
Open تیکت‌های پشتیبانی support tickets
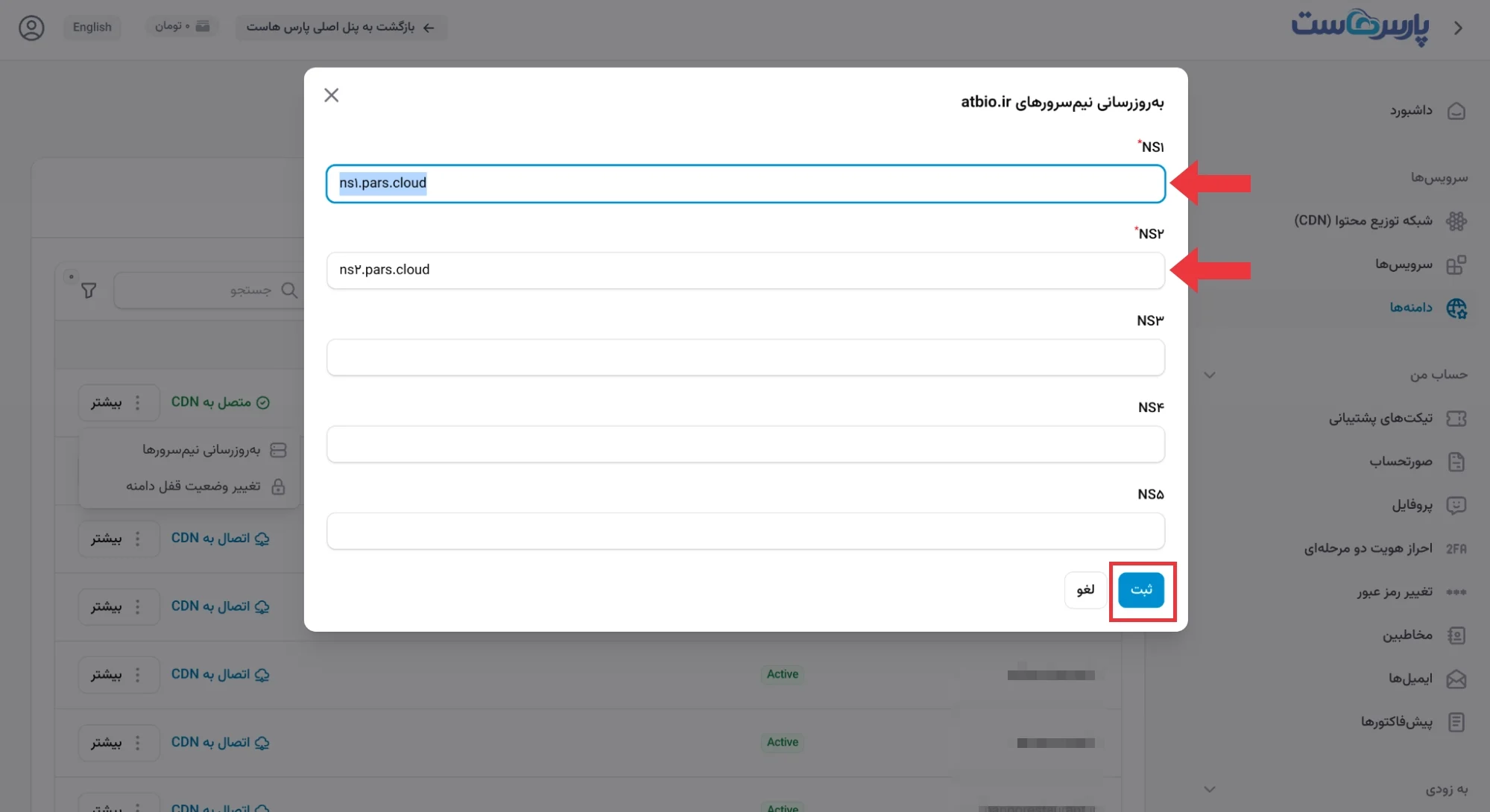pos(1380,418)
